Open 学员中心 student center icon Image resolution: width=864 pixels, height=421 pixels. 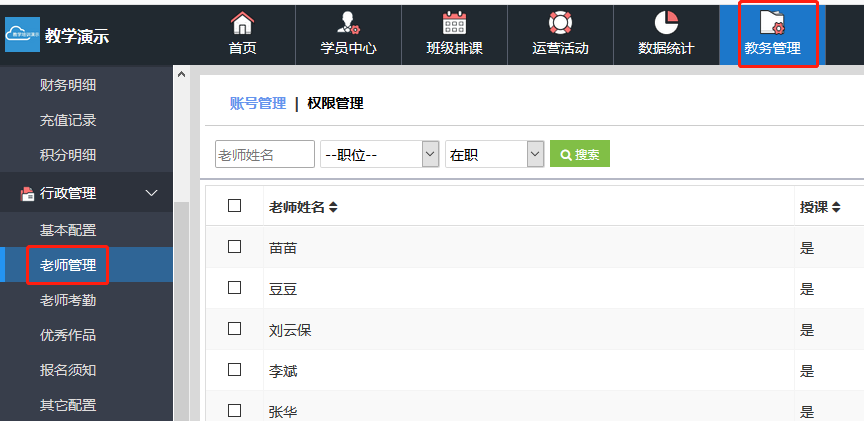pos(348,23)
